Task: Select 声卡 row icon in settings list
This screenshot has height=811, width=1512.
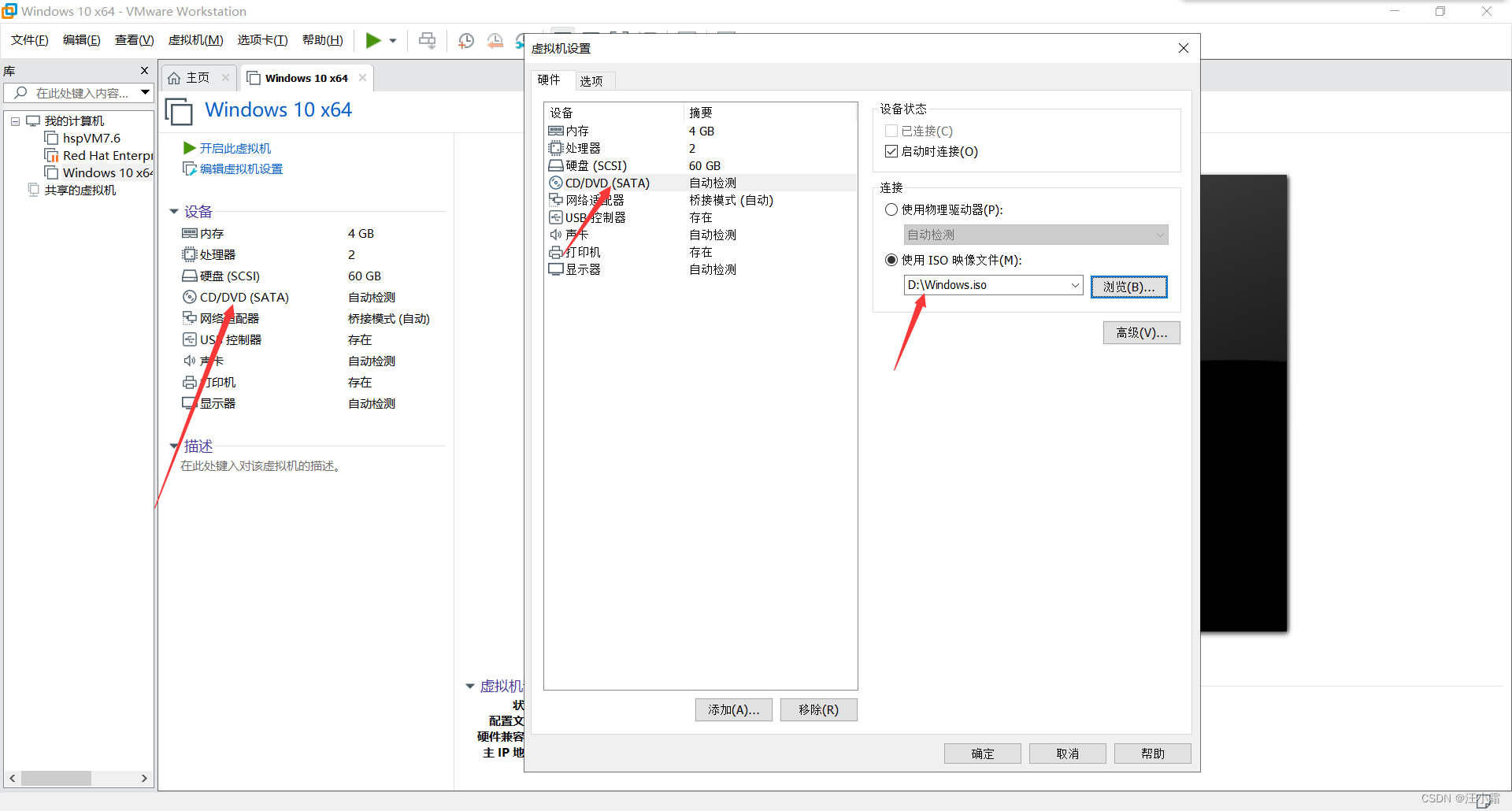Action: tap(556, 235)
